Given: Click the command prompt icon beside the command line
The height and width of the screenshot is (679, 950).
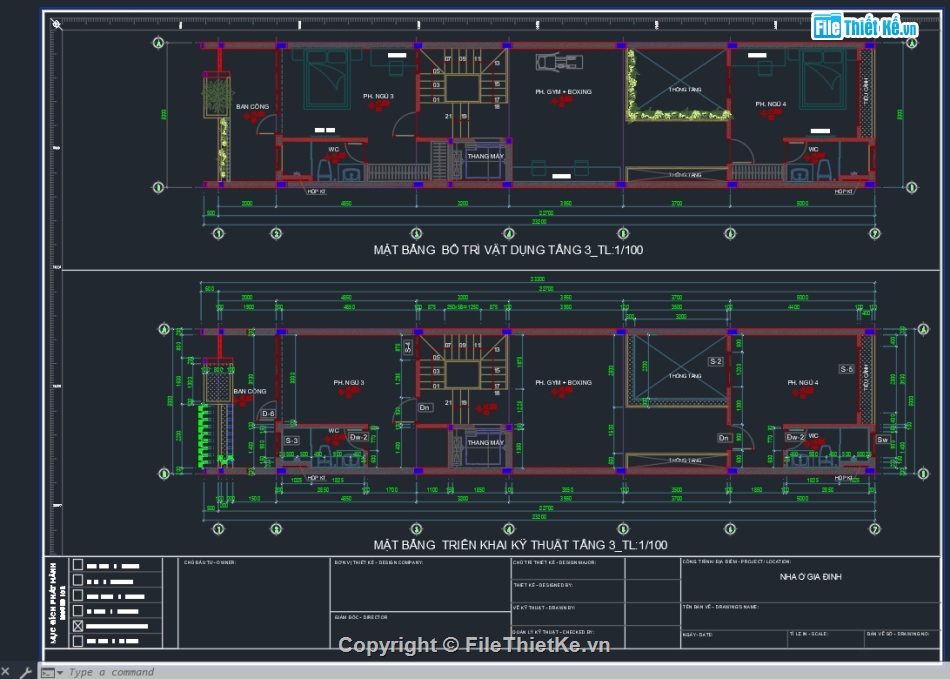Looking at the screenshot, I should (x=48, y=671).
